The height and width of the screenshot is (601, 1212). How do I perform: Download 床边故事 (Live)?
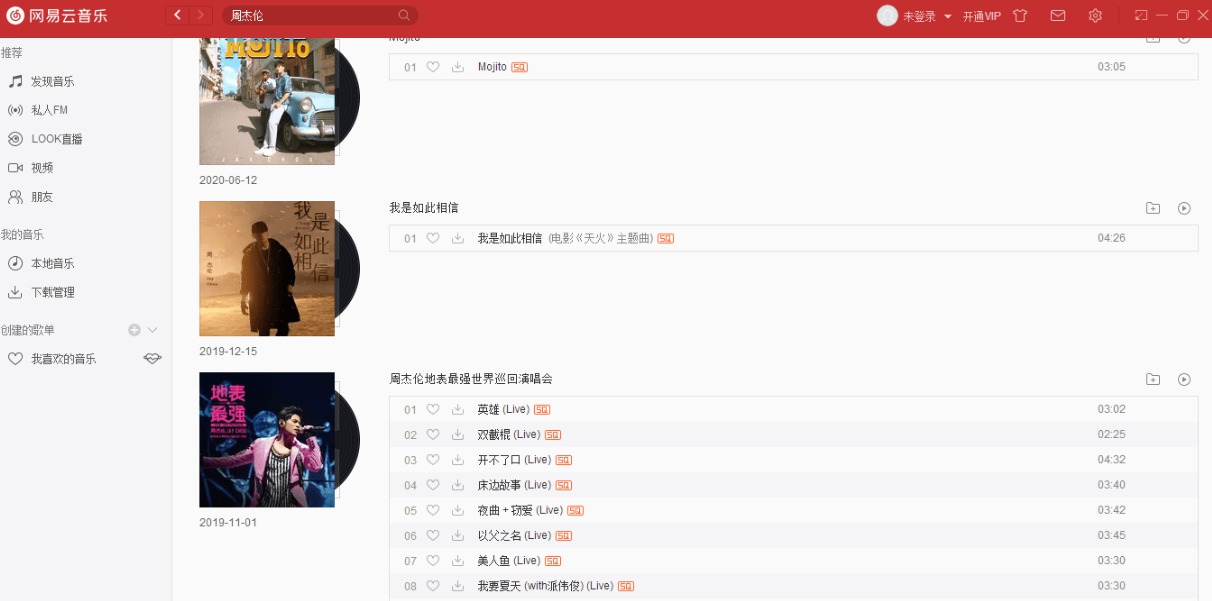point(458,485)
